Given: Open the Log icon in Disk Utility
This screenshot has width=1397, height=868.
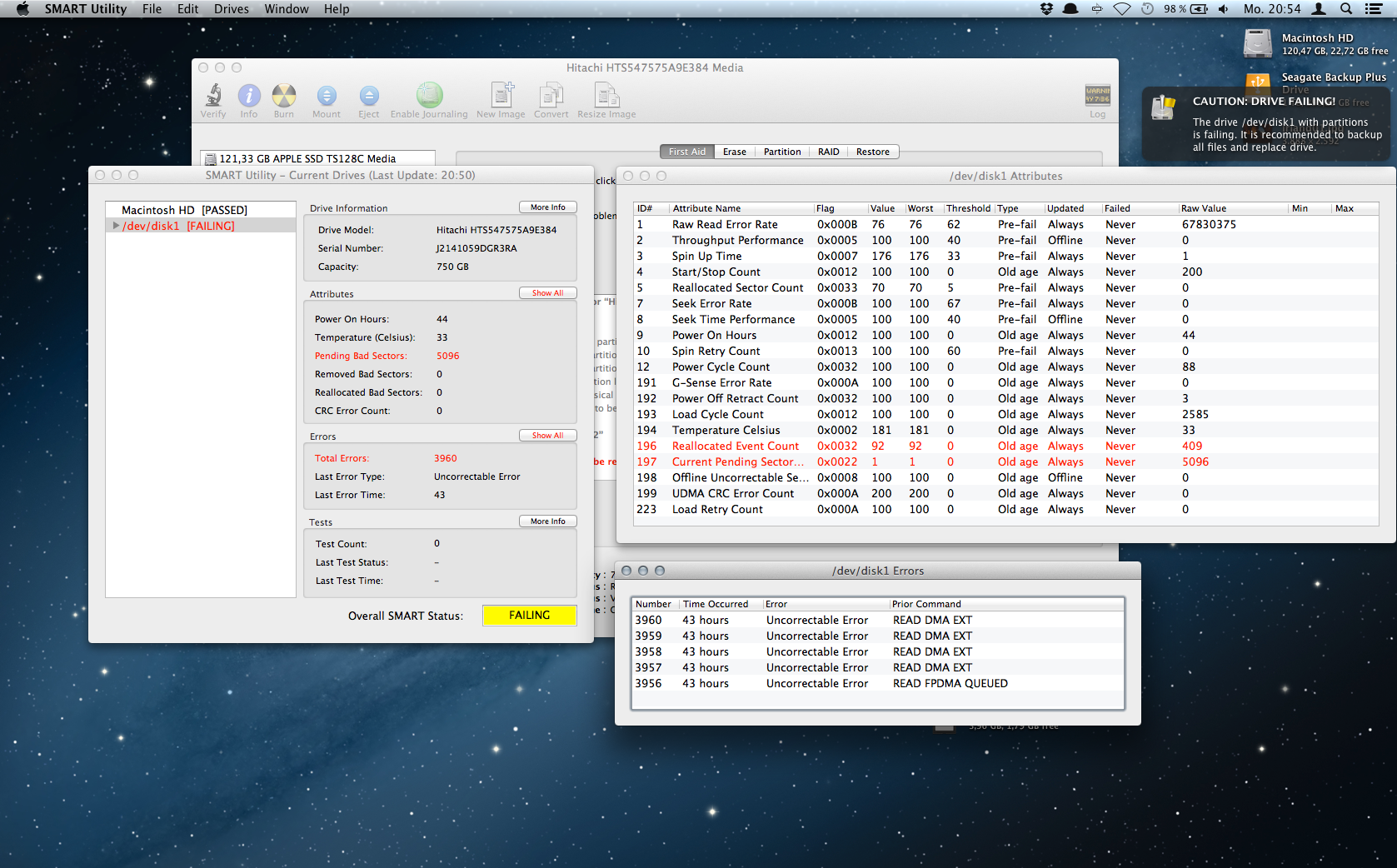Looking at the screenshot, I should [1097, 95].
